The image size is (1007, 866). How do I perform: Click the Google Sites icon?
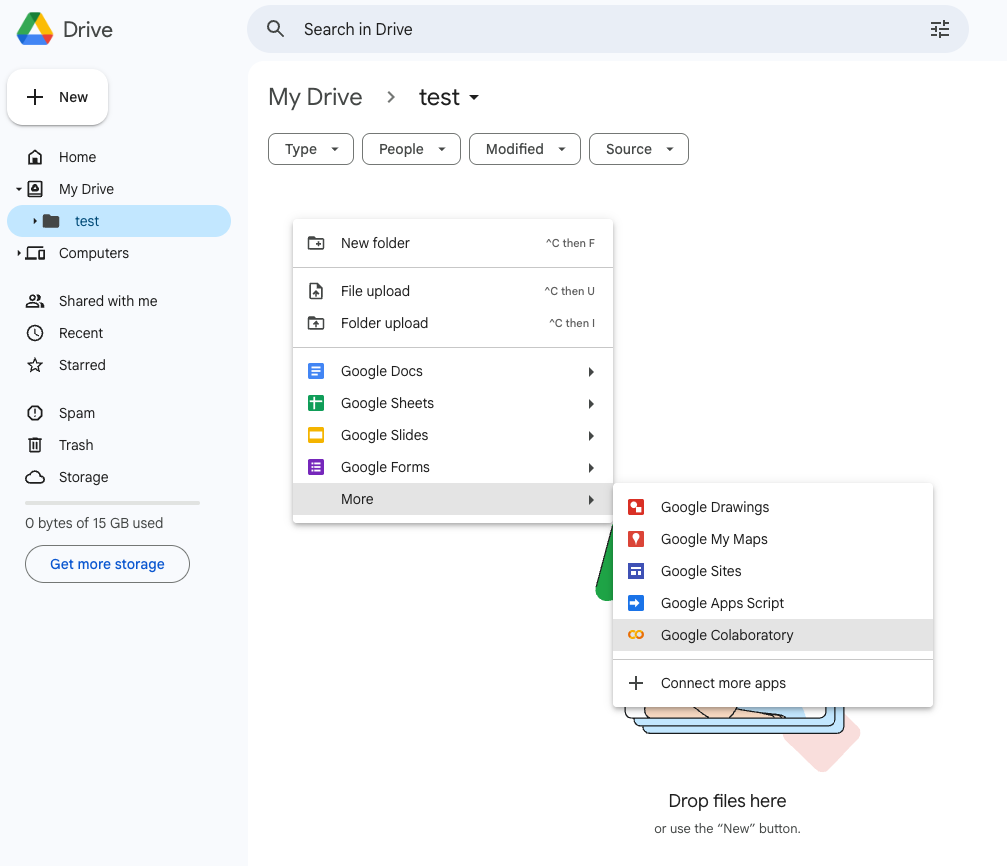click(x=636, y=571)
